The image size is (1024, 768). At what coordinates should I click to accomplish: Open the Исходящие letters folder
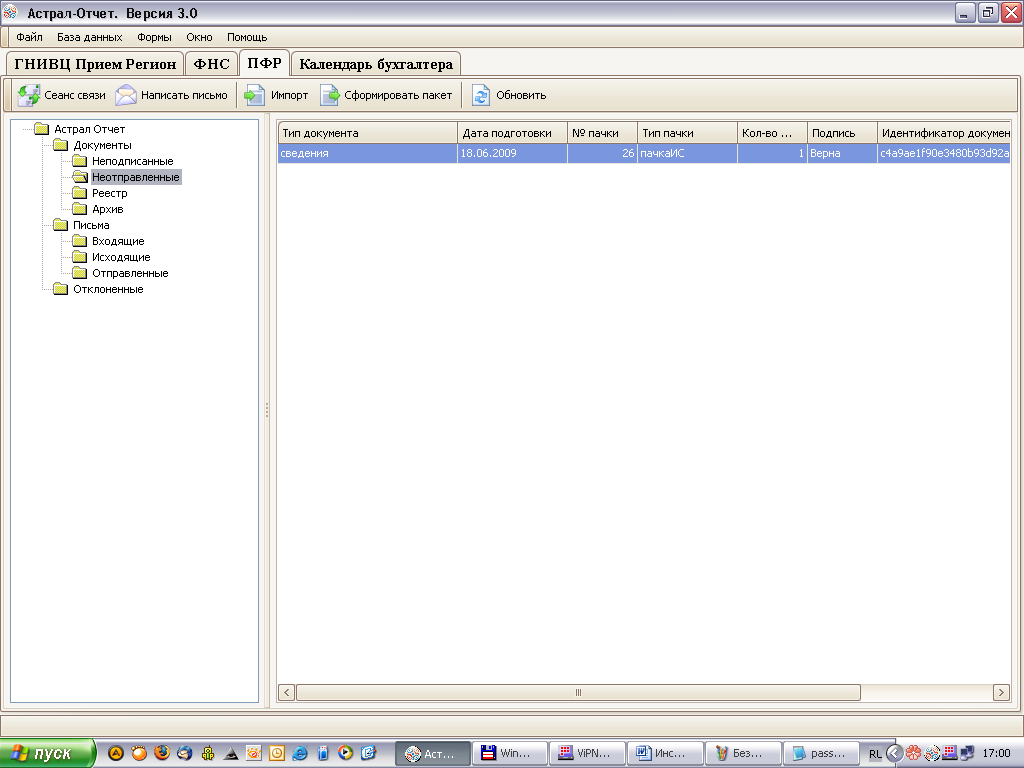121,257
